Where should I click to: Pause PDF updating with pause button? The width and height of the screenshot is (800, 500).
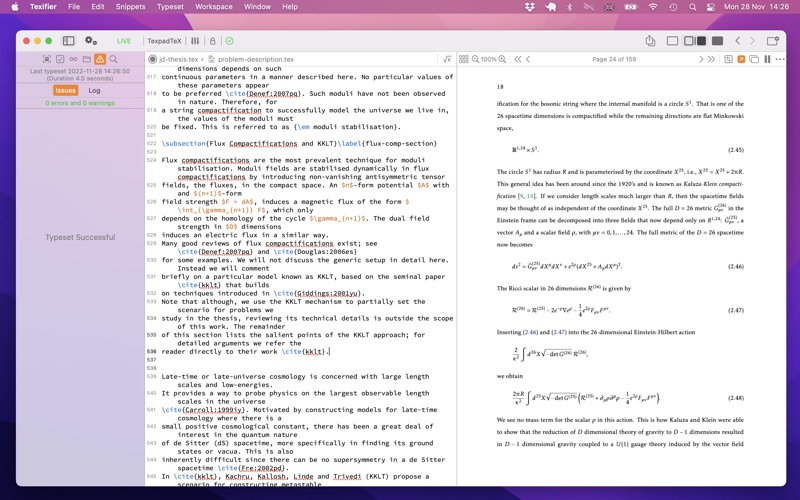pyautogui.click(x=767, y=59)
